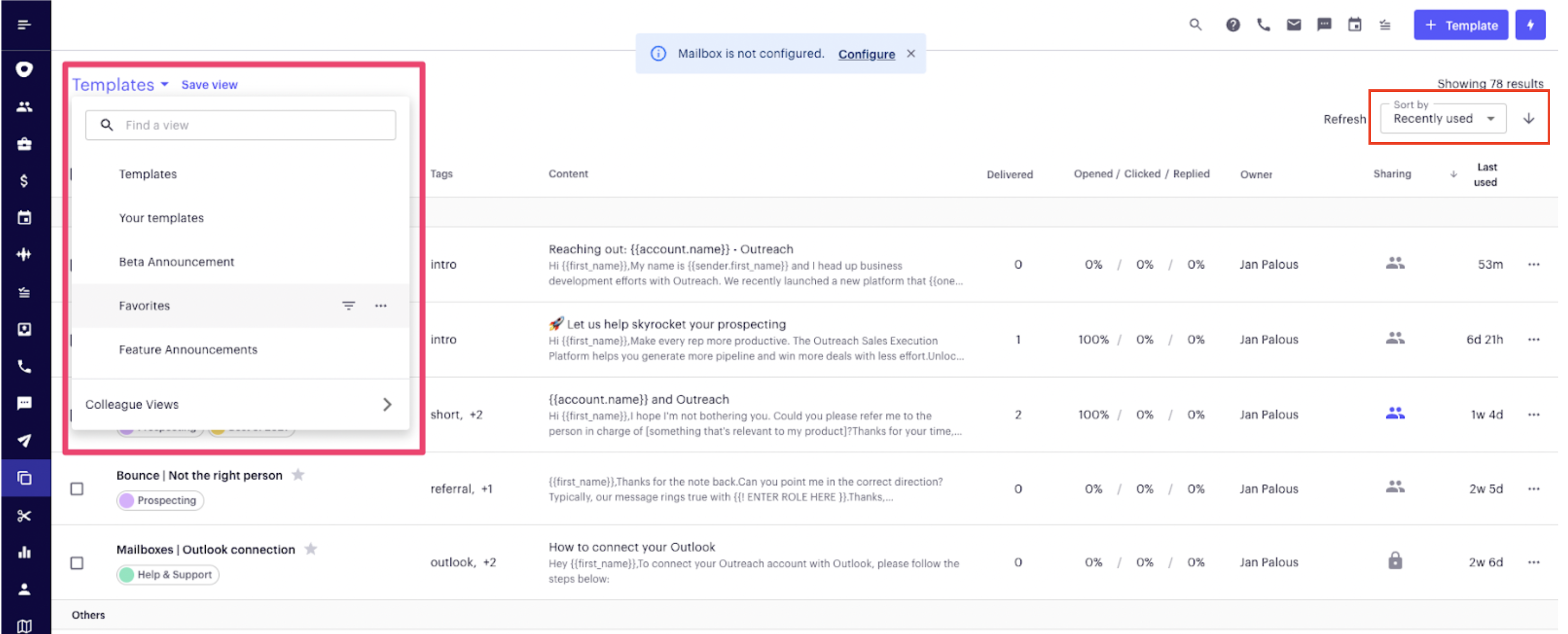1568x634 pixels.
Task: Click the bar chart reports icon in sidebar
Action: click(x=25, y=553)
